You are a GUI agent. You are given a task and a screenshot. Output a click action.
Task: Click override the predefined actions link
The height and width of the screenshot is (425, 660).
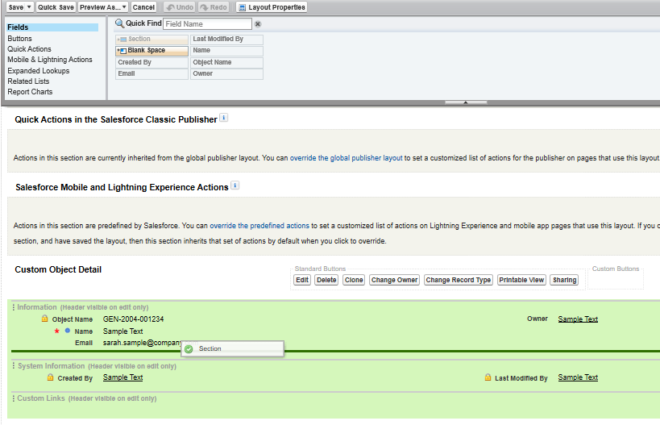click(260, 225)
